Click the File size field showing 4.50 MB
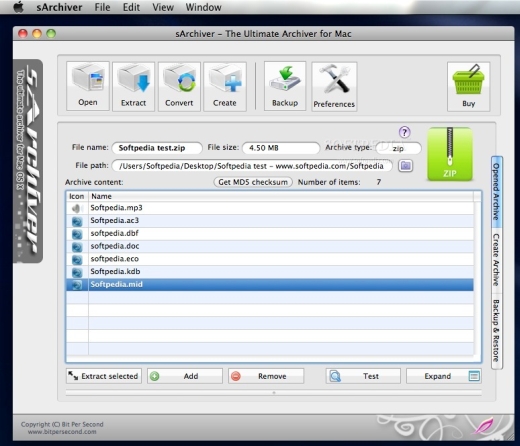 click(281, 148)
